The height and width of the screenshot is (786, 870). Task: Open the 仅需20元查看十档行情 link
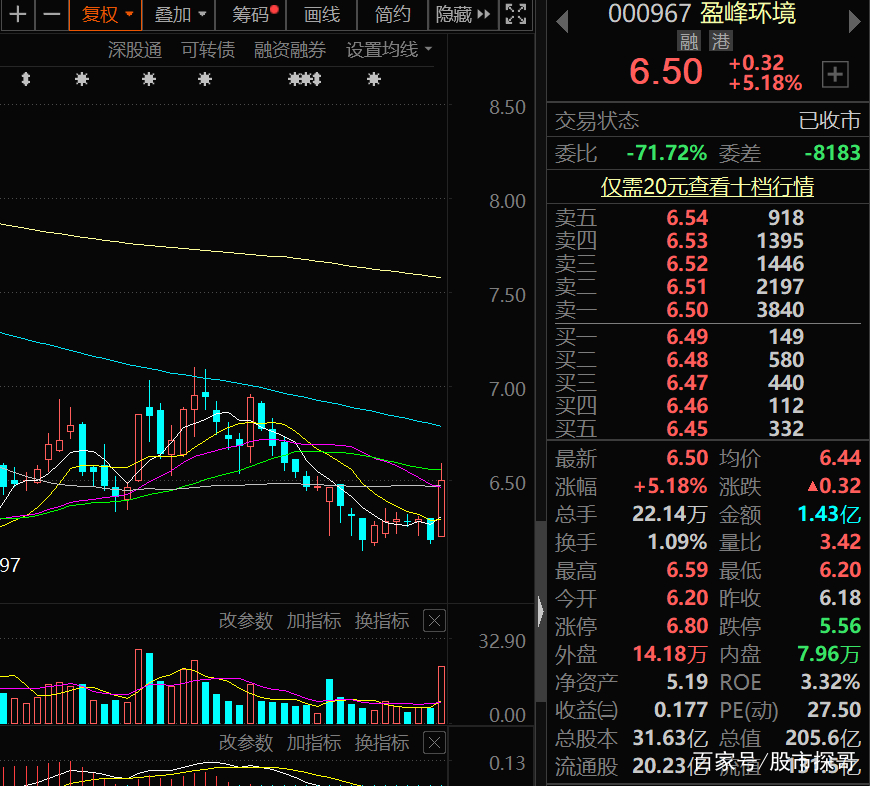(707, 187)
